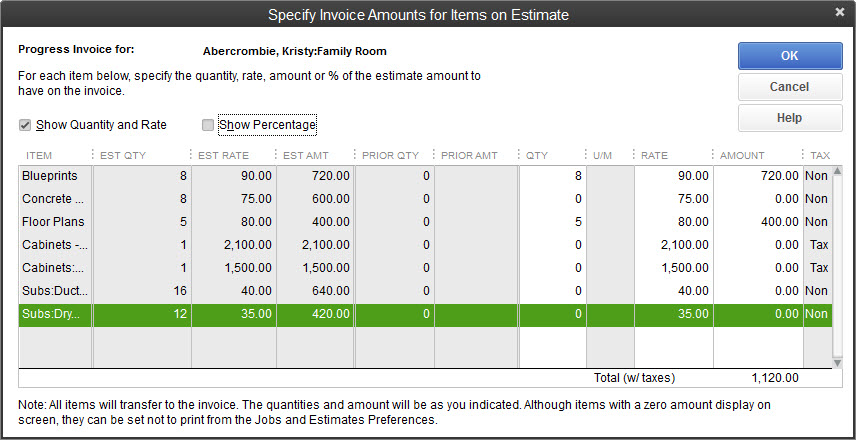Uncheck Show Quantity and Rate
This screenshot has width=856, height=440.
(25, 125)
